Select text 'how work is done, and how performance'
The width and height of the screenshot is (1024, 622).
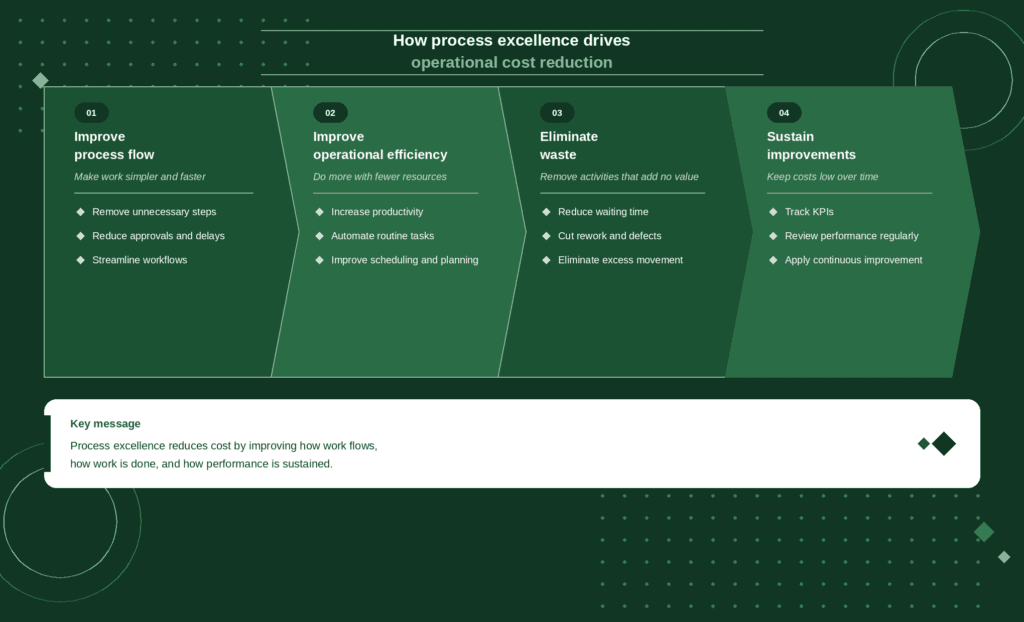tap(165, 464)
